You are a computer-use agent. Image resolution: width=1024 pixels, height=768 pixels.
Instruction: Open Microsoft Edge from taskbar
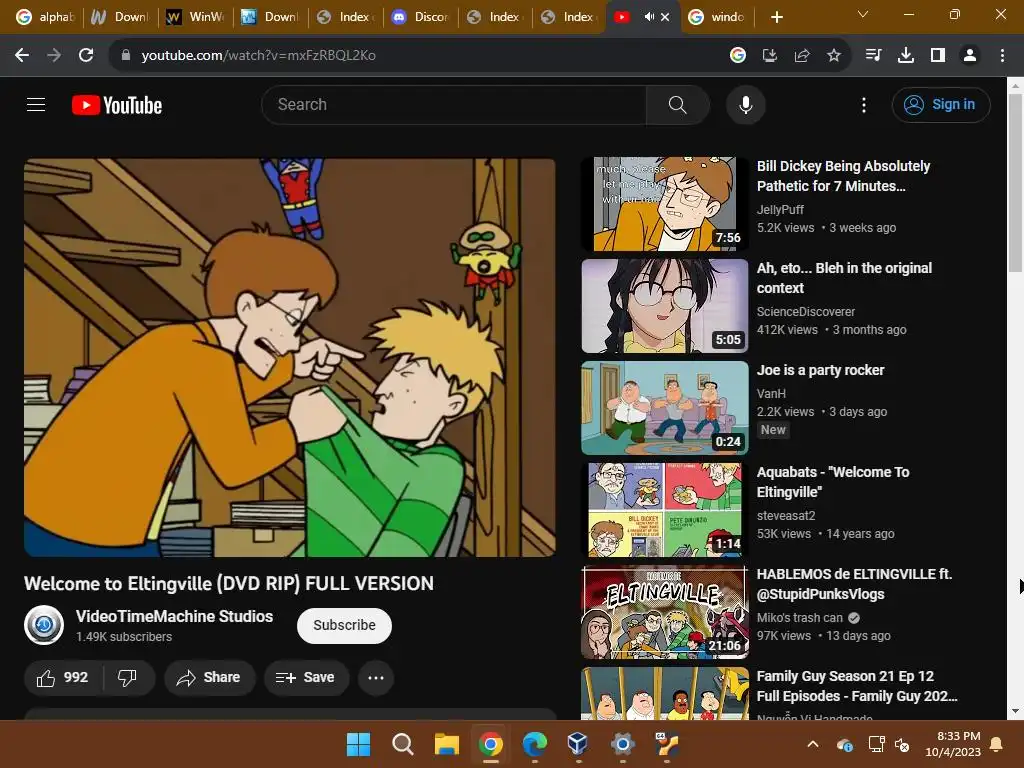tap(534, 744)
